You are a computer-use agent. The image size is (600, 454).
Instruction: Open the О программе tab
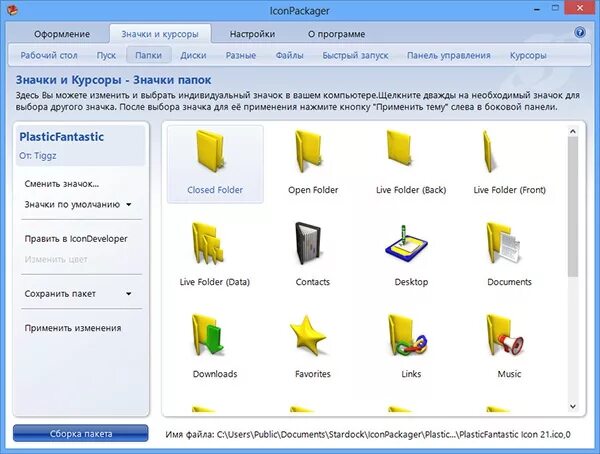click(x=336, y=34)
